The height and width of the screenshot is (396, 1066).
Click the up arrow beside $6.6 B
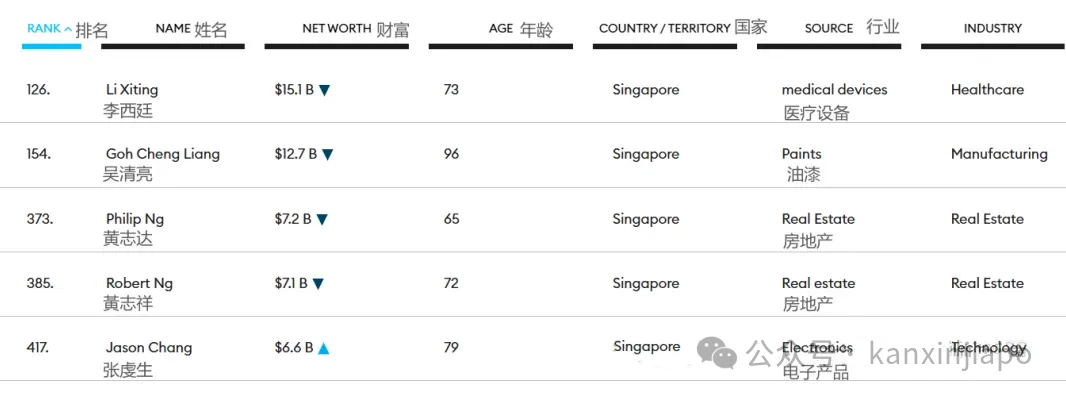coord(324,348)
